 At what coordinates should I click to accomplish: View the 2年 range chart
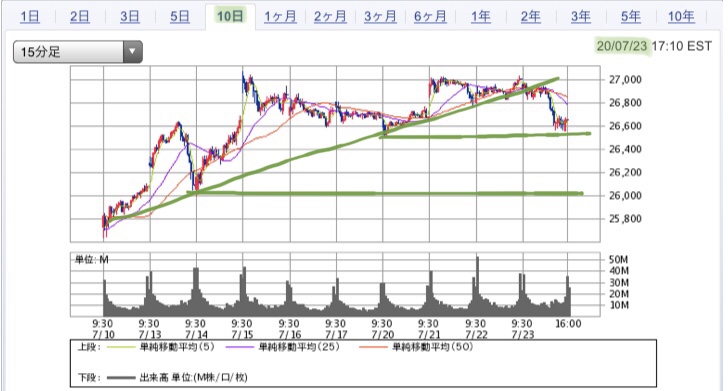pyautogui.click(x=531, y=17)
